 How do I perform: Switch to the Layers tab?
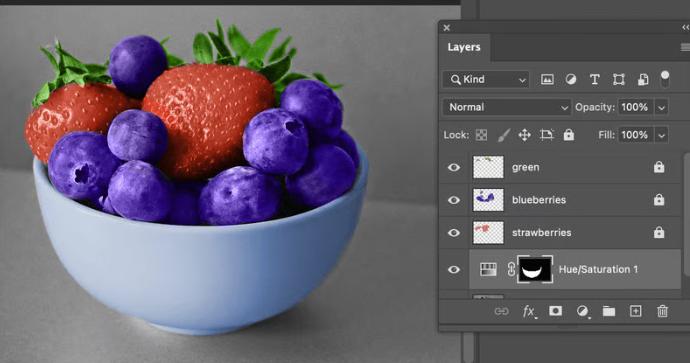tap(464, 47)
